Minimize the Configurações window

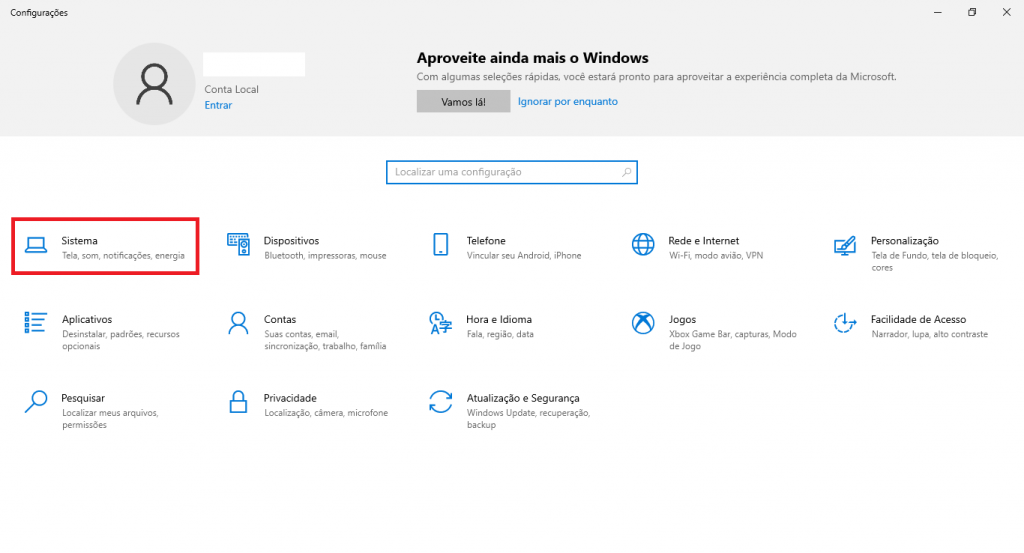click(938, 12)
